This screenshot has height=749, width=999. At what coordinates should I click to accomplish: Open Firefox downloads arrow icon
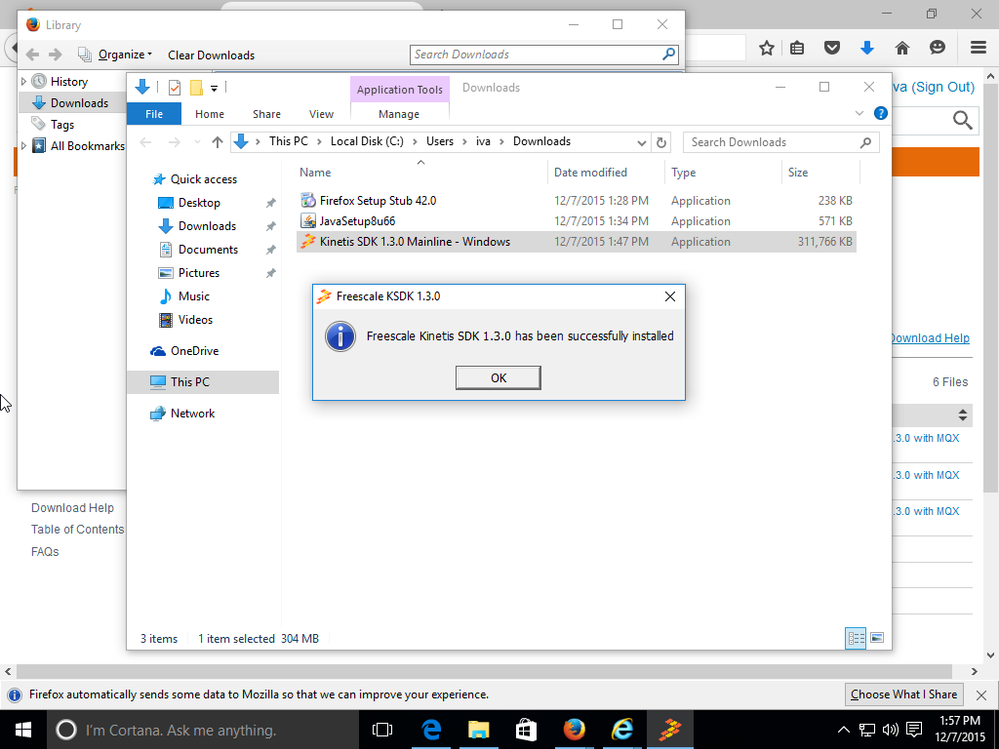[x=867, y=48]
